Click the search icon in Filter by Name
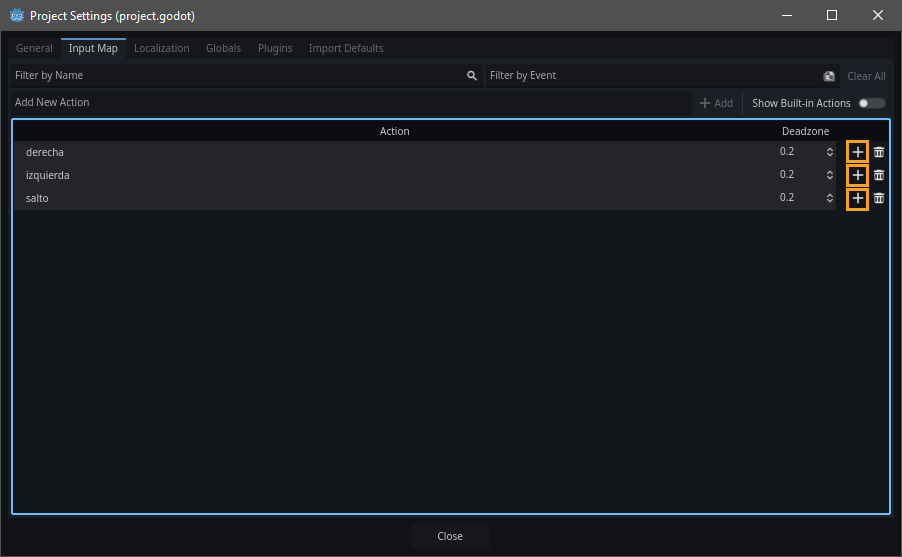Screen dimensions: 902x557 [x=472, y=76]
